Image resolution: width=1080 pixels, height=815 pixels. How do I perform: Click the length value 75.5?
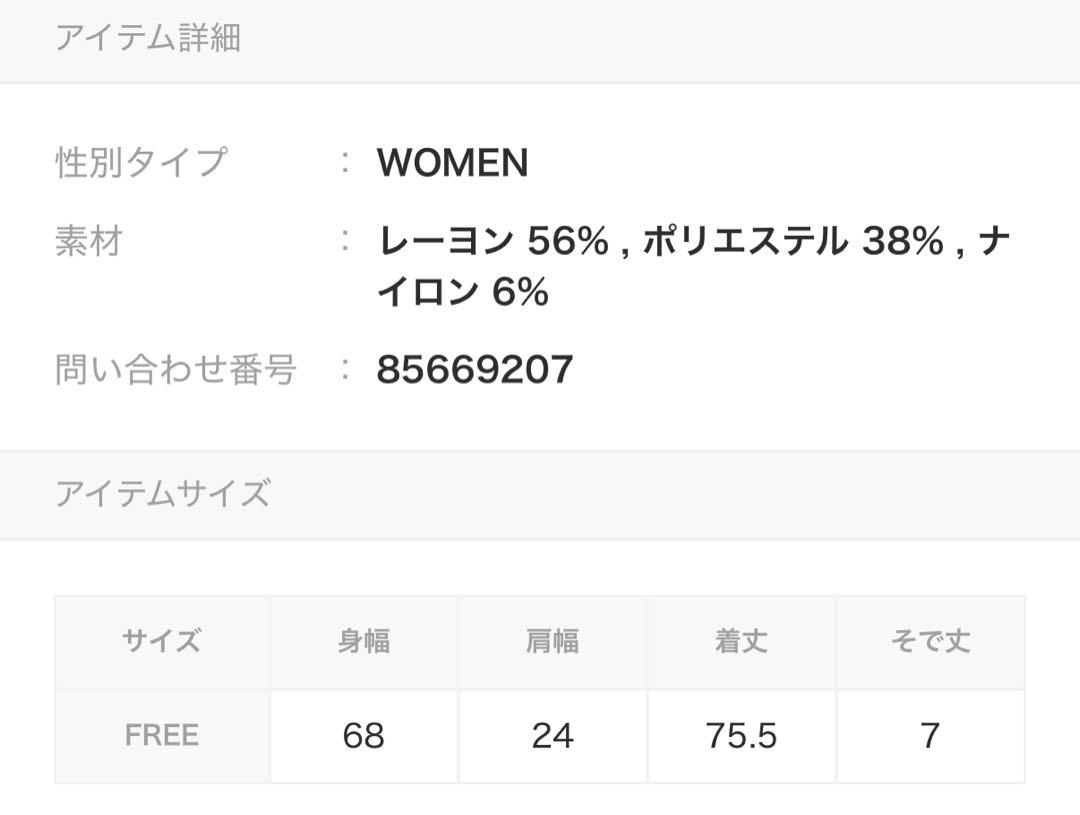pyautogui.click(x=741, y=736)
